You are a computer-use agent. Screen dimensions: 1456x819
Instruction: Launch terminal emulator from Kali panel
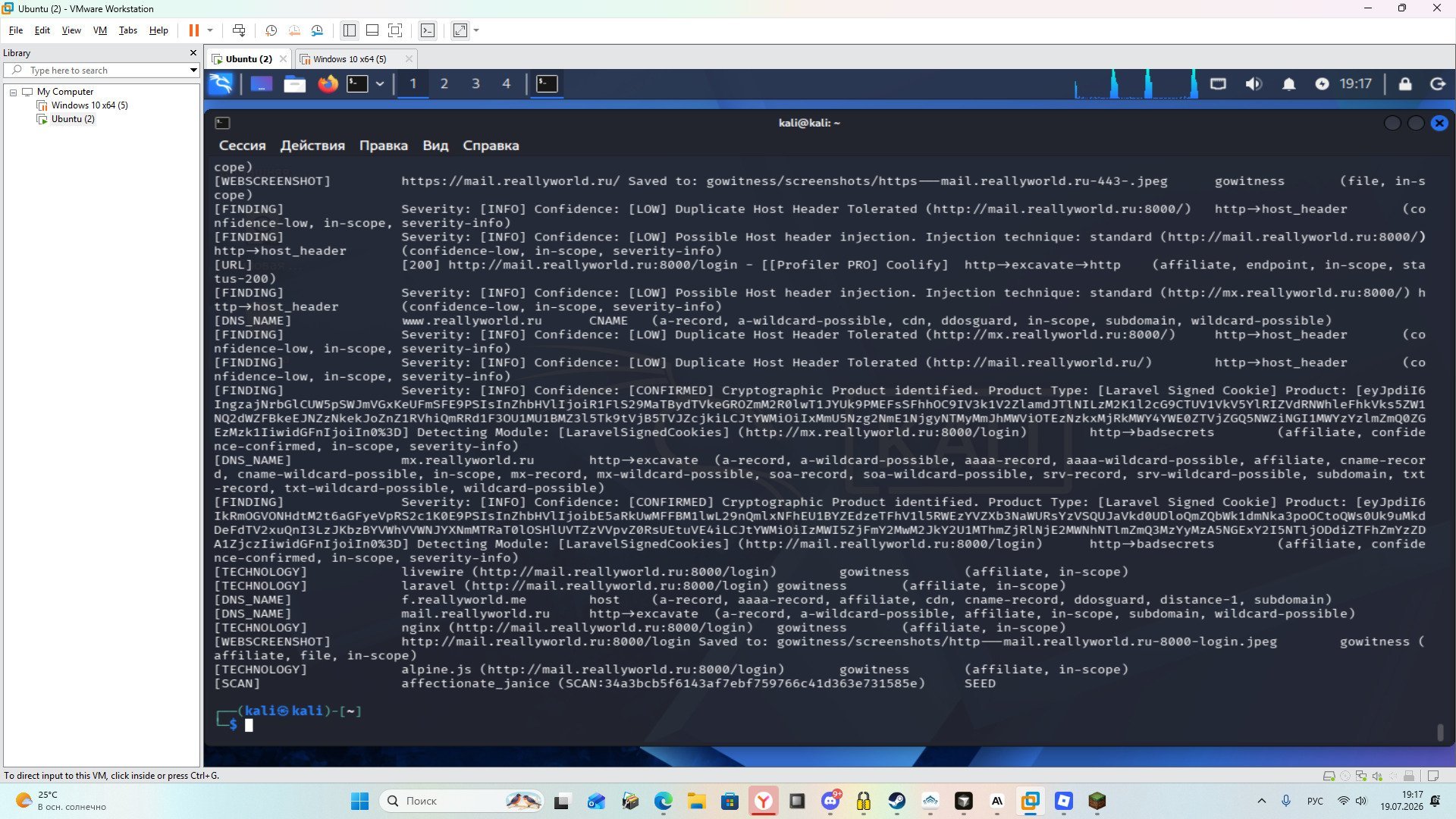coord(357,83)
